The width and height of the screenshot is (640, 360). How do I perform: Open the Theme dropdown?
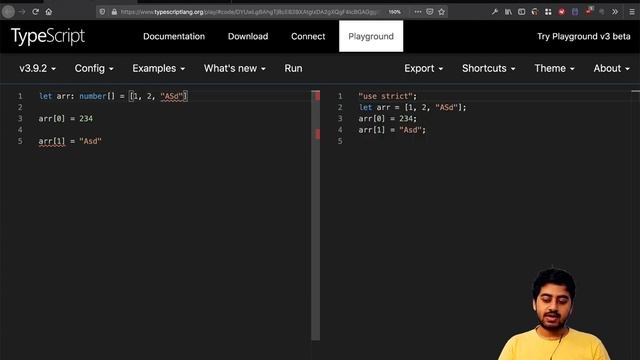(x=554, y=68)
